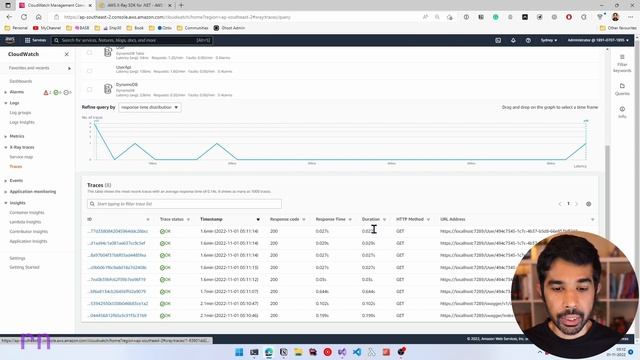Click the browser home icon
The width and height of the screenshot is (640, 360).
coord(39,17)
